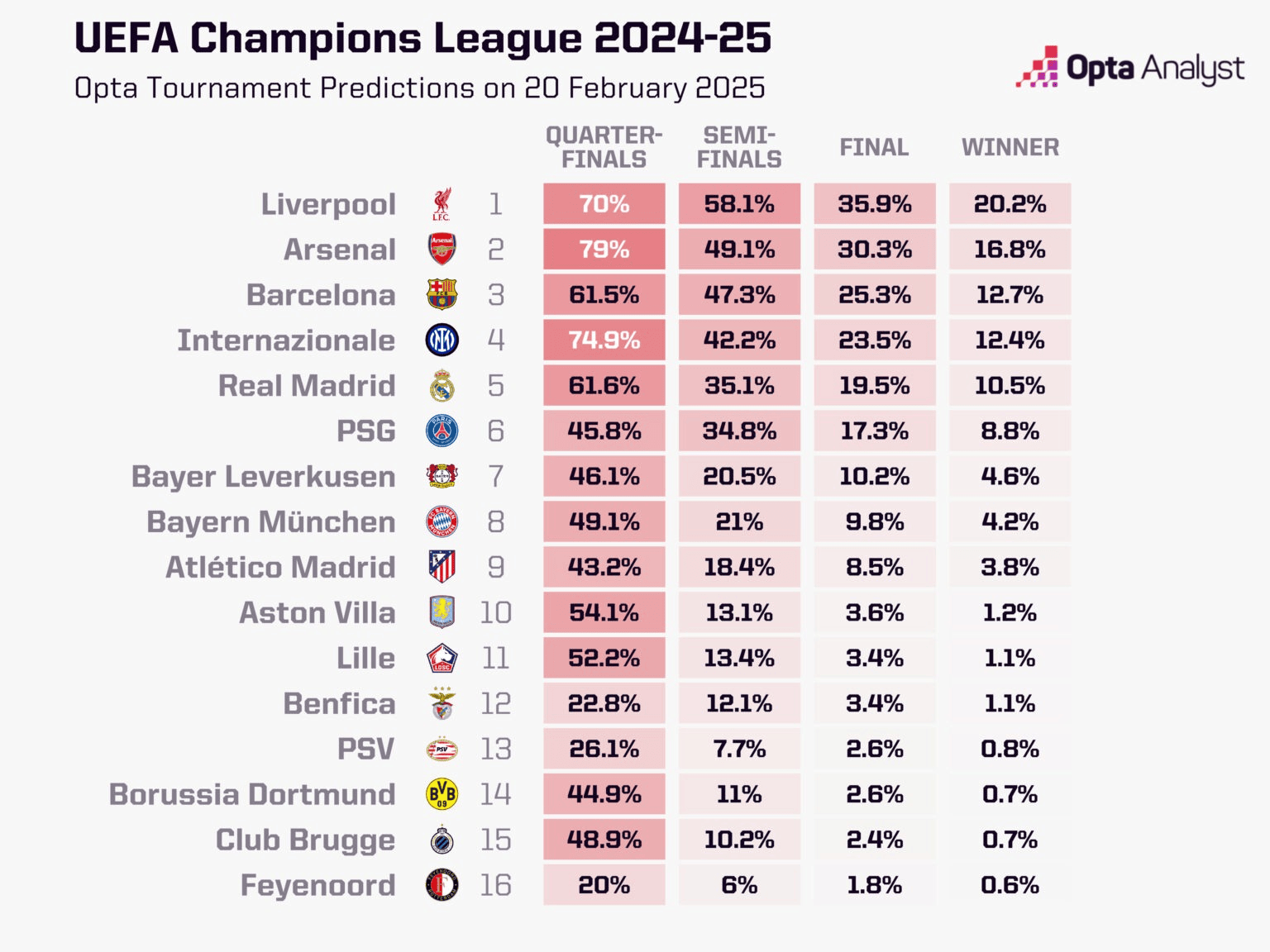
Task: Select the SEMI-FINALS column header
Action: tap(739, 147)
